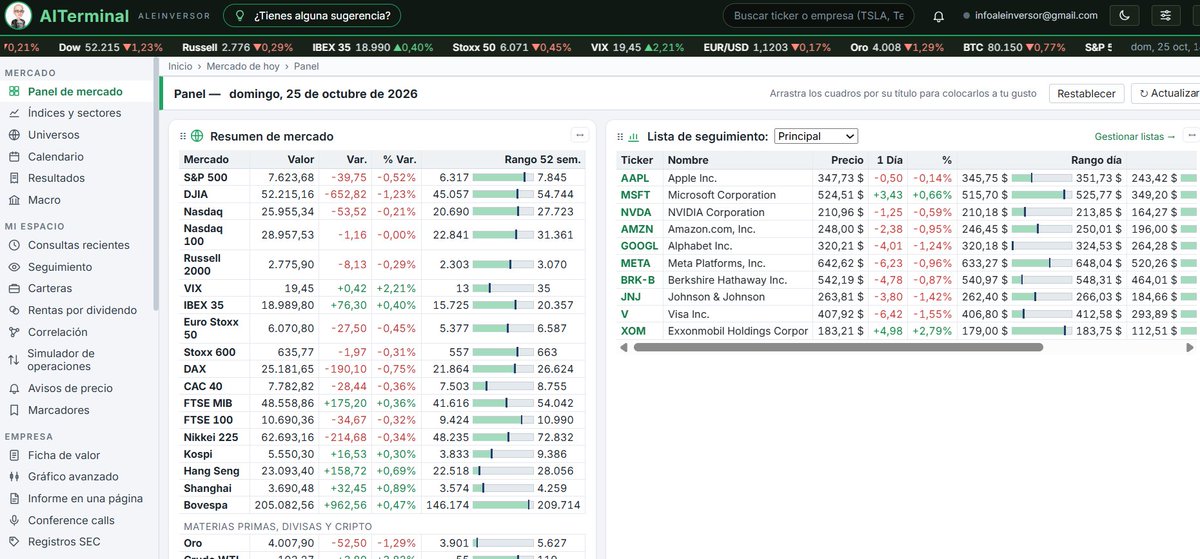The image size is (1200, 559).
Task: Click Berkshire Hathaway Inc. name
Action: click(727, 279)
